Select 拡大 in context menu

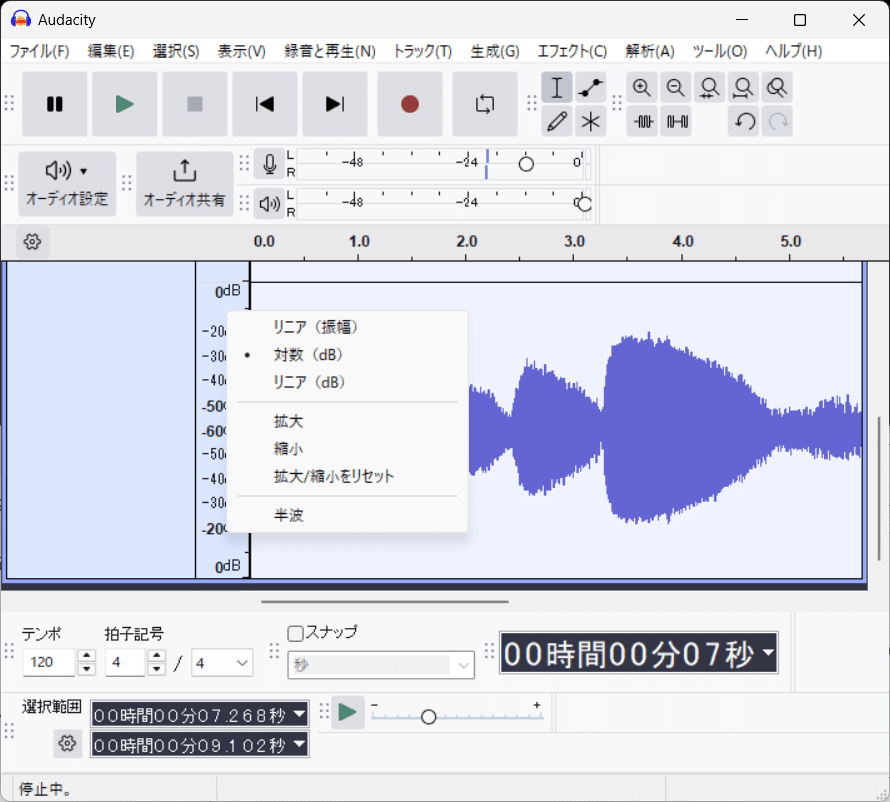pyautogui.click(x=347, y=422)
